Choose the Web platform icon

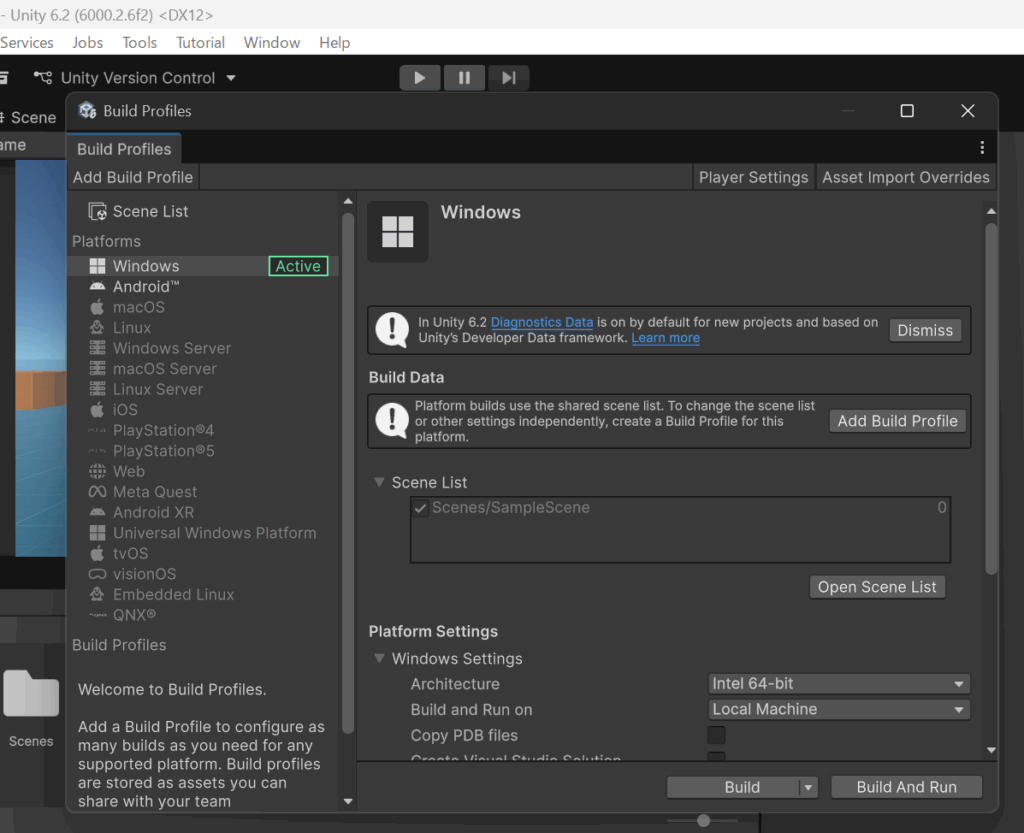coord(97,472)
